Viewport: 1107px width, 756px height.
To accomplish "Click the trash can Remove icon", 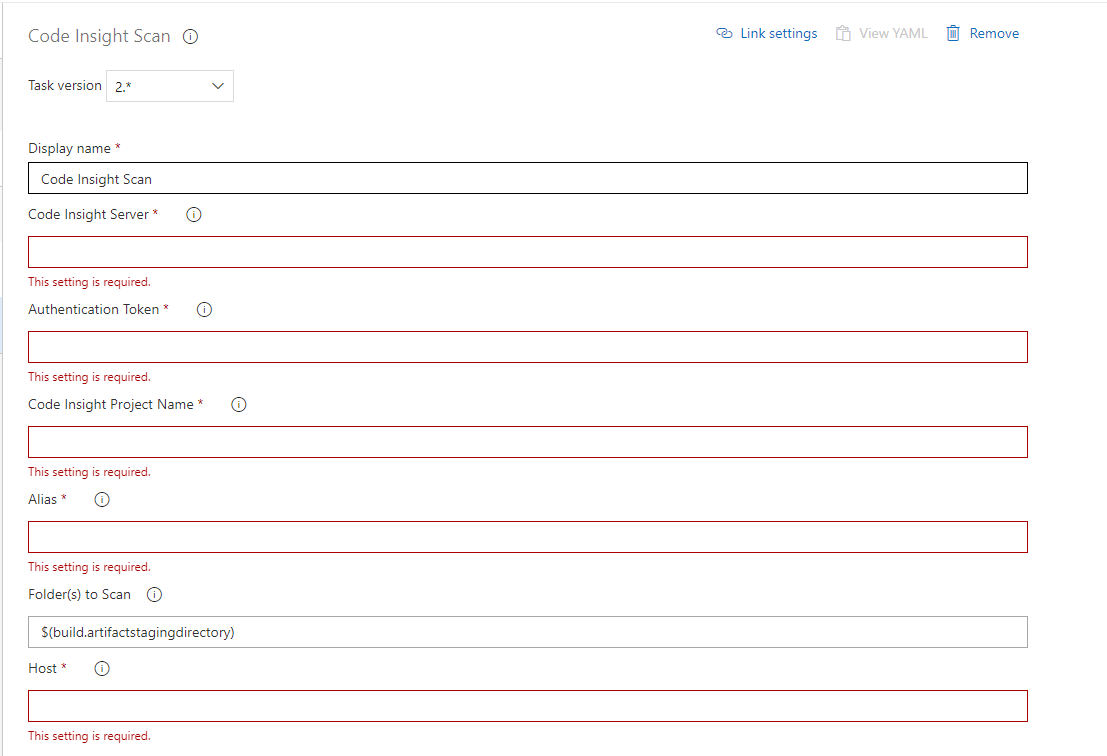I will pyautogui.click(x=954, y=34).
